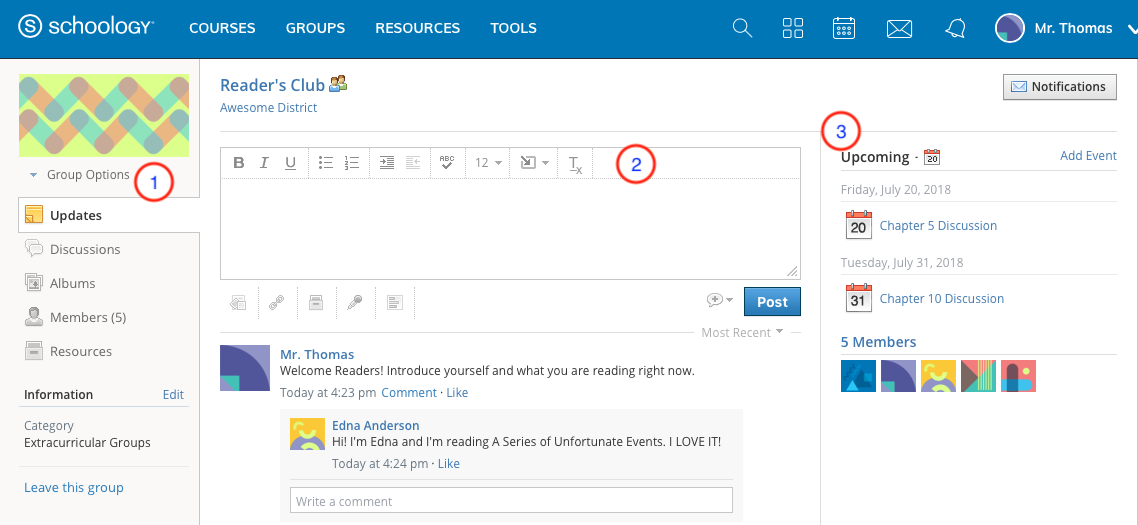Record audio with microphone icon

354,303
